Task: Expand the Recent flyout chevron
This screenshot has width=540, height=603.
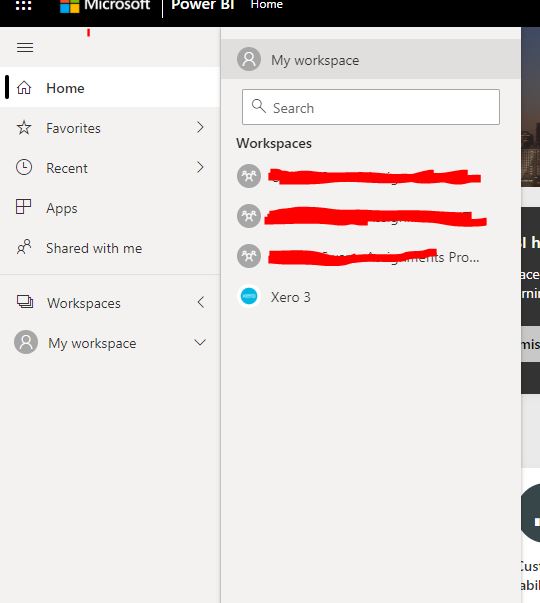Action: pos(200,167)
